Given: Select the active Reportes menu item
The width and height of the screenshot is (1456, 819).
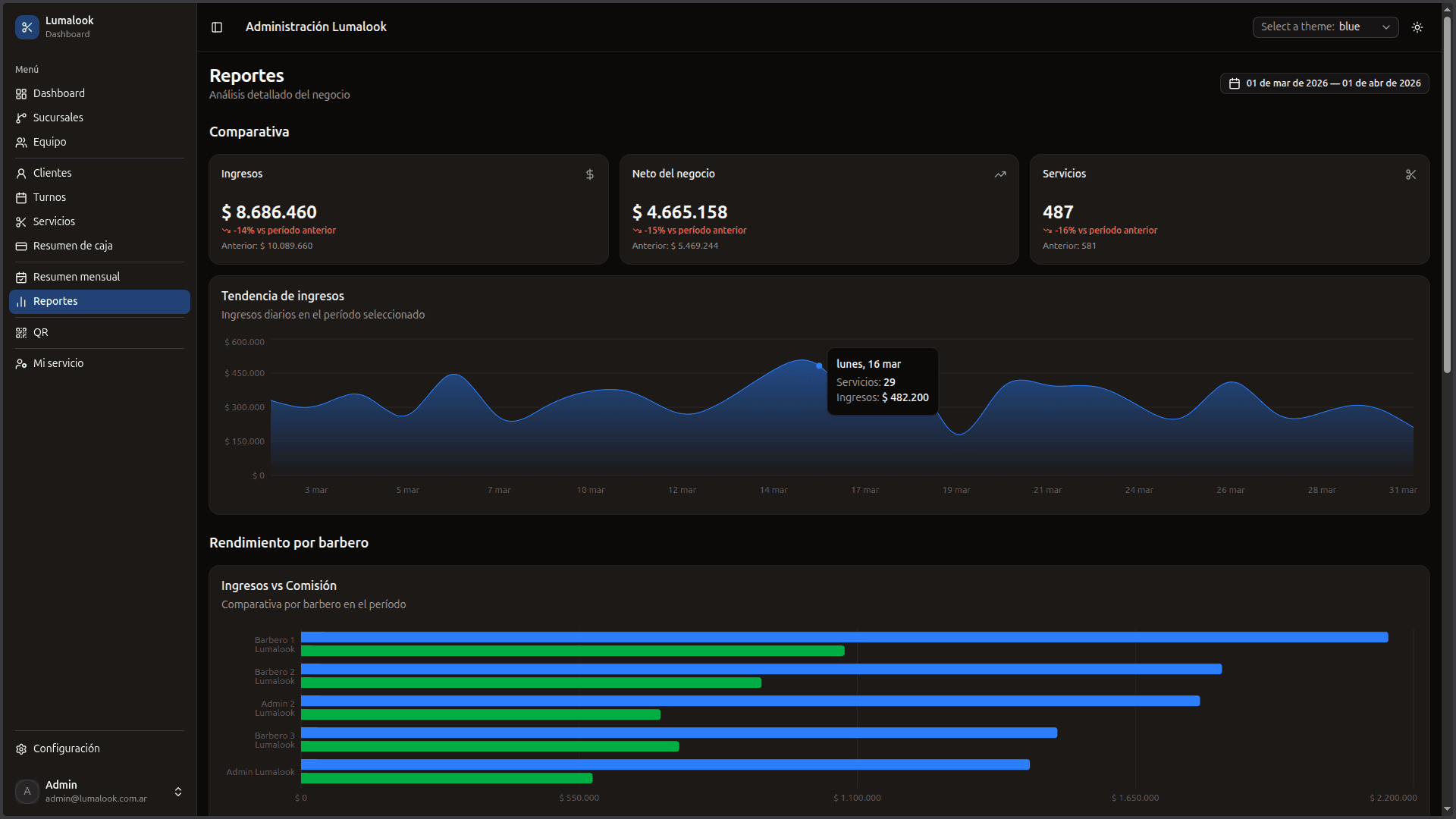Looking at the screenshot, I should click(99, 301).
